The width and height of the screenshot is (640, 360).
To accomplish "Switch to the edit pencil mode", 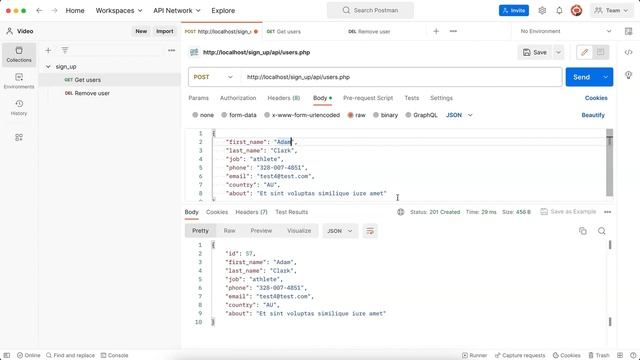I will click(584, 52).
